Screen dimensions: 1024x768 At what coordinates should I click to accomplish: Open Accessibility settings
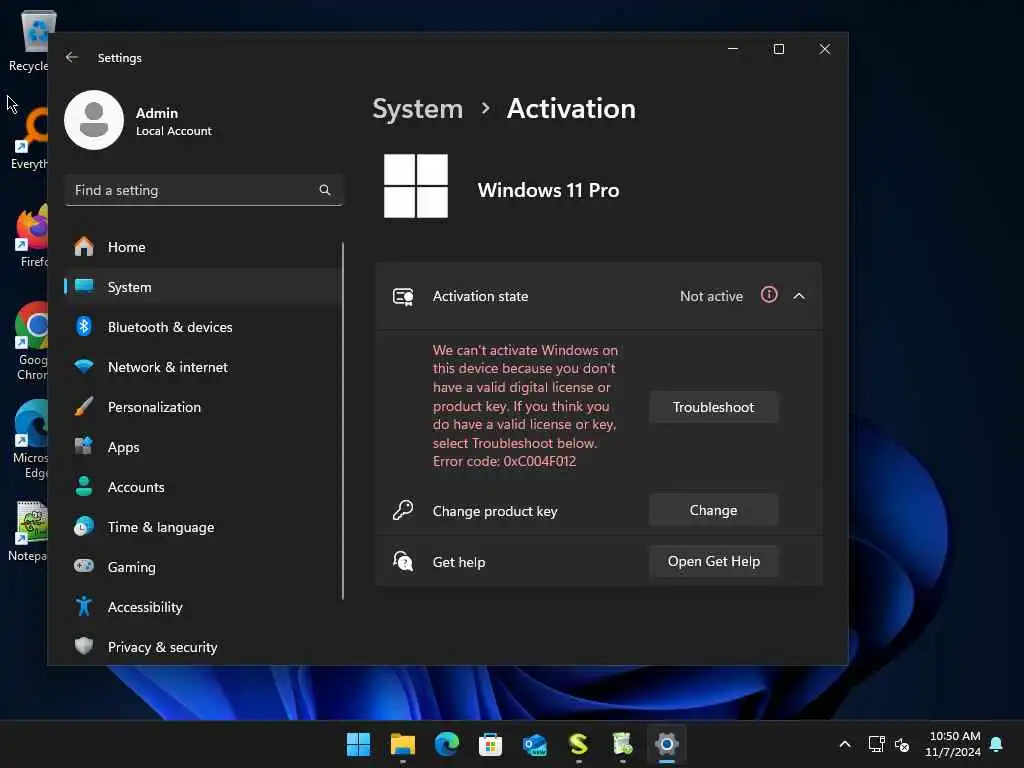tap(202, 607)
